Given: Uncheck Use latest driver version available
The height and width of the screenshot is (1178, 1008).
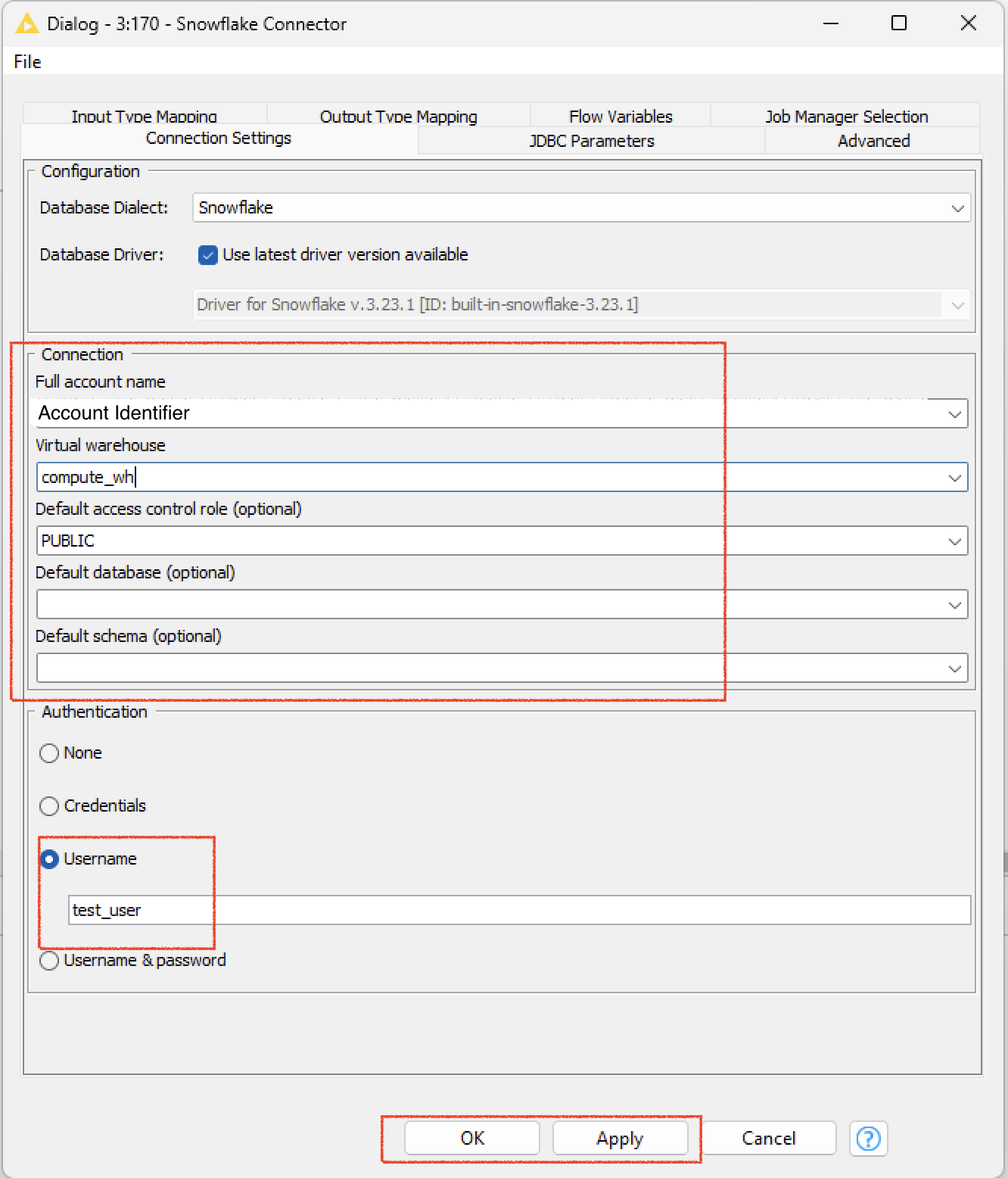Looking at the screenshot, I should pyautogui.click(x=207, y=255).
